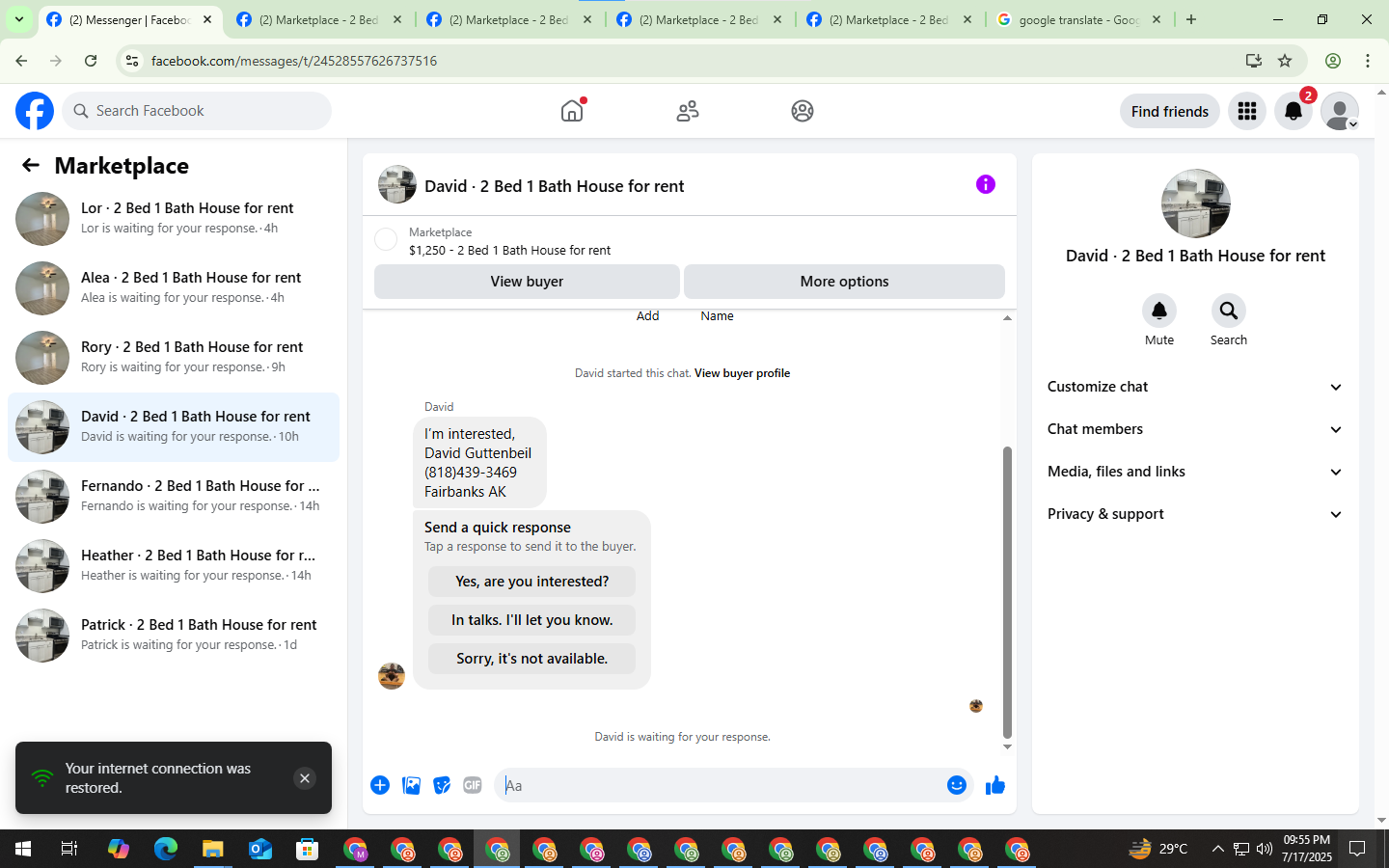Image resolution: width=1389 pixels, height=868 pixels.
Task: Go back using the Marketplace arrow
Action: pyautogui.click(x=31, y=166)
